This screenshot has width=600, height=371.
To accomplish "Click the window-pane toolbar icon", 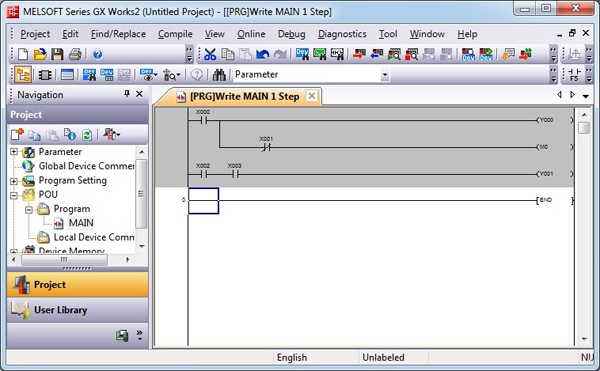I will (67, 75).
